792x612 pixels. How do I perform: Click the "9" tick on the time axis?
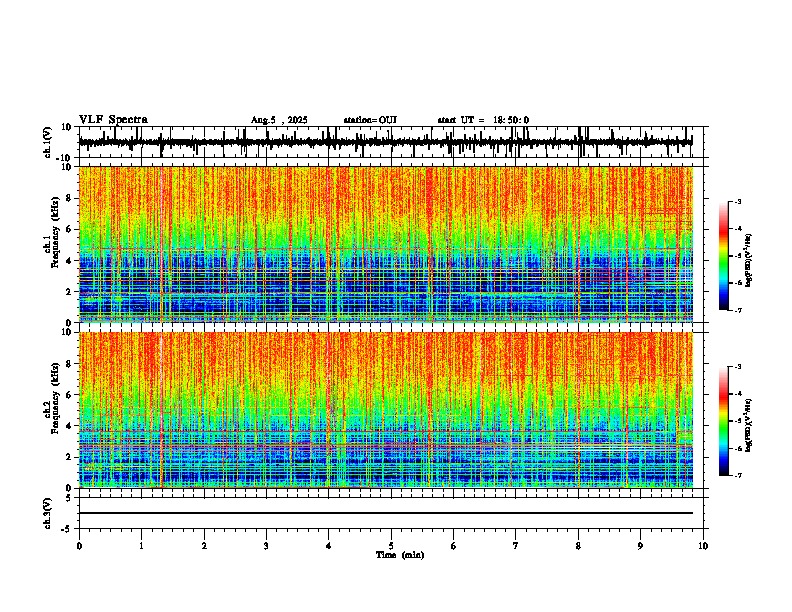640,546
